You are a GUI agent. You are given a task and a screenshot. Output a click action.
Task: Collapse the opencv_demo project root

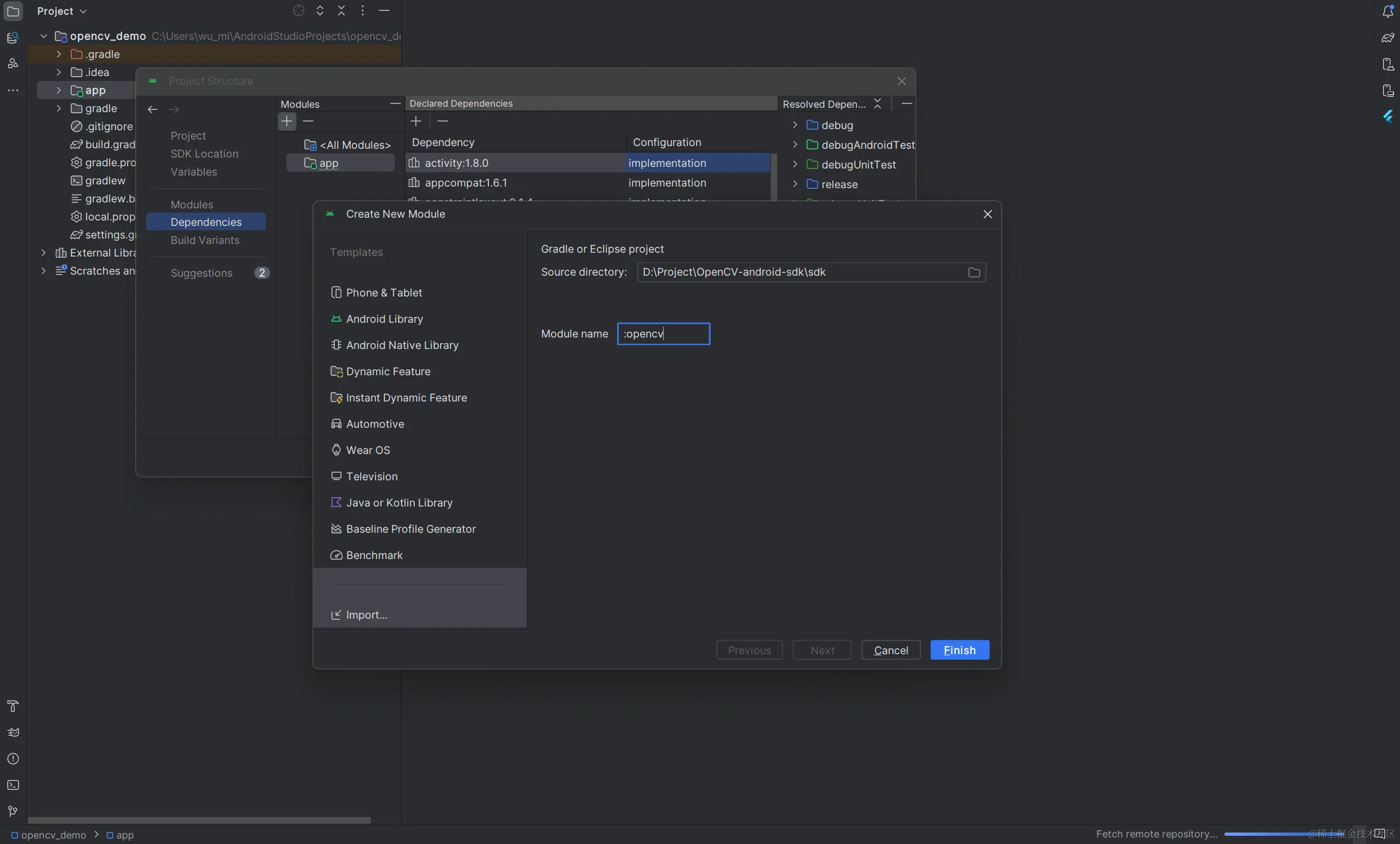click(43, 36)
